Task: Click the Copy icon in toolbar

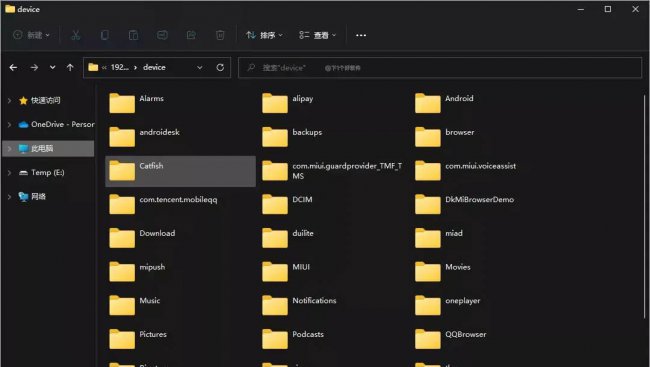Action: click(104, 35)
